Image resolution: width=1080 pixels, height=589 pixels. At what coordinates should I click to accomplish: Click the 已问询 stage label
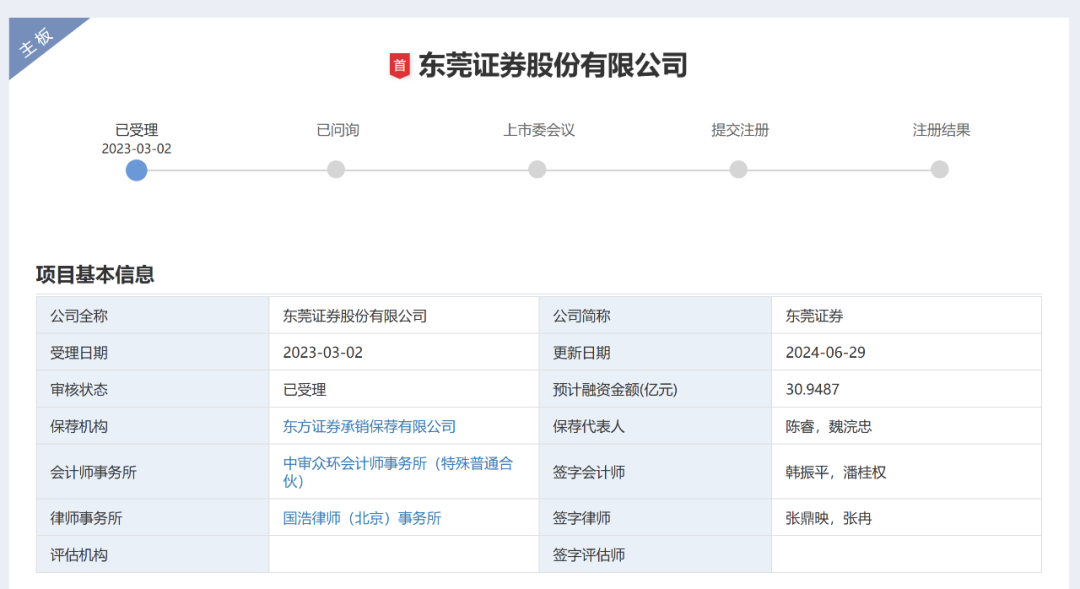[x=338, y=130]
